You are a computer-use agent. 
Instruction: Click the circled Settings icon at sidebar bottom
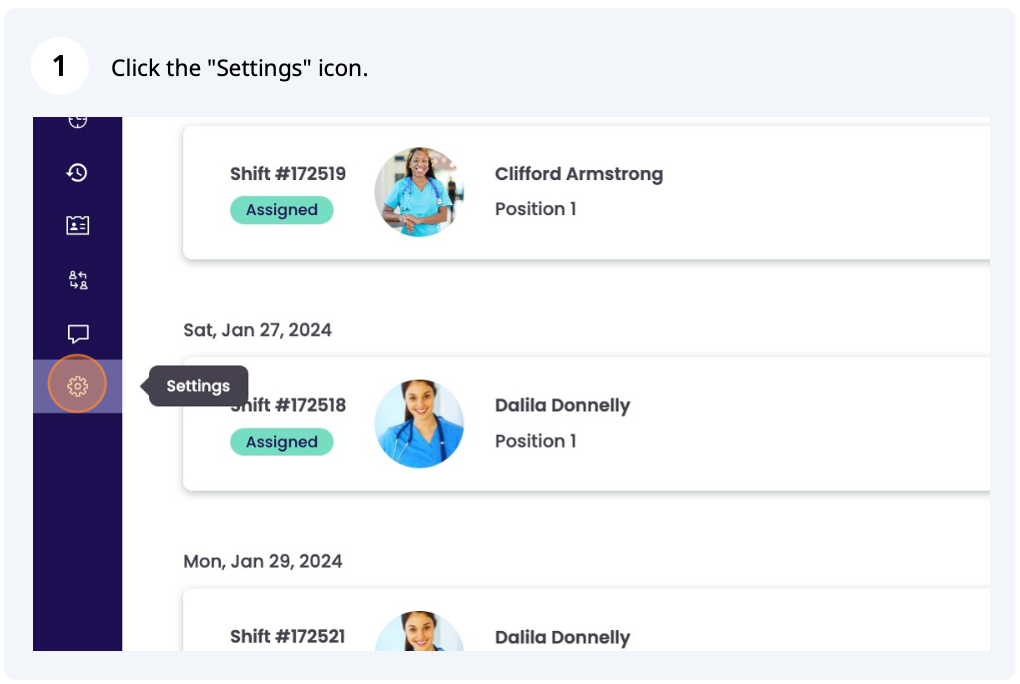tap(77, 384)
